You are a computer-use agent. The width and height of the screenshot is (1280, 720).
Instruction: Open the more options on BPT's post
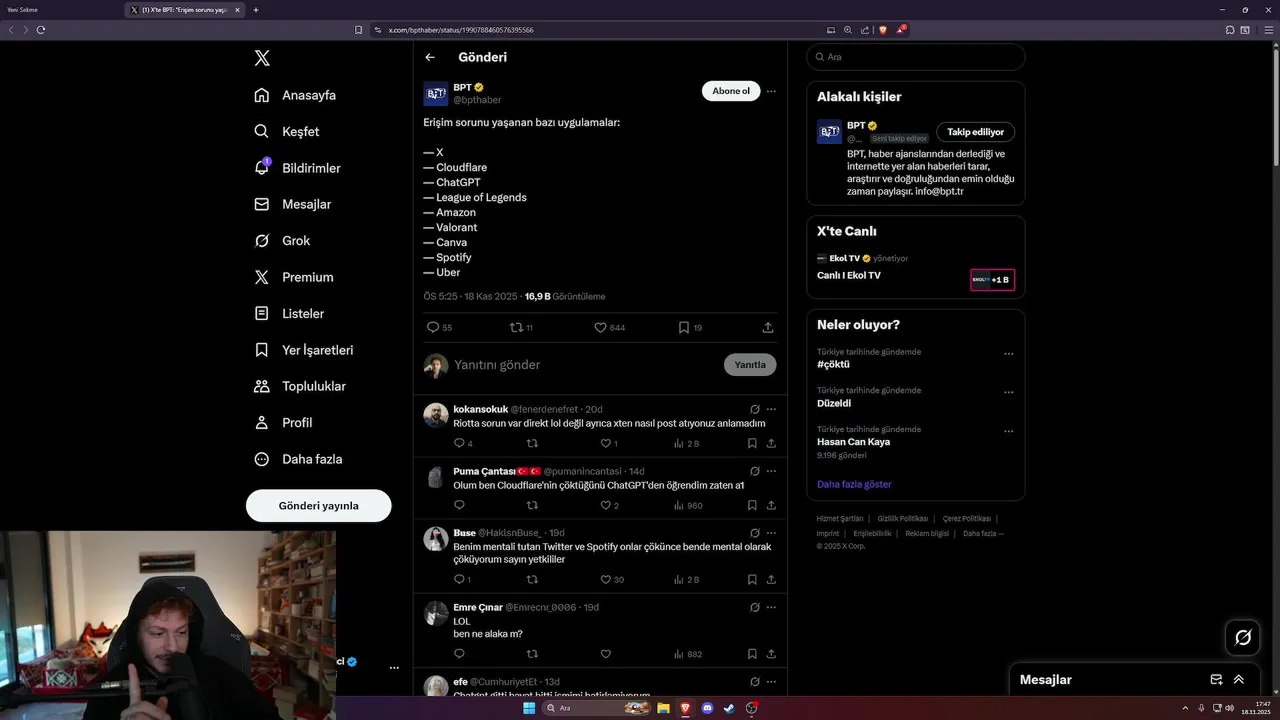click(771, 91)
